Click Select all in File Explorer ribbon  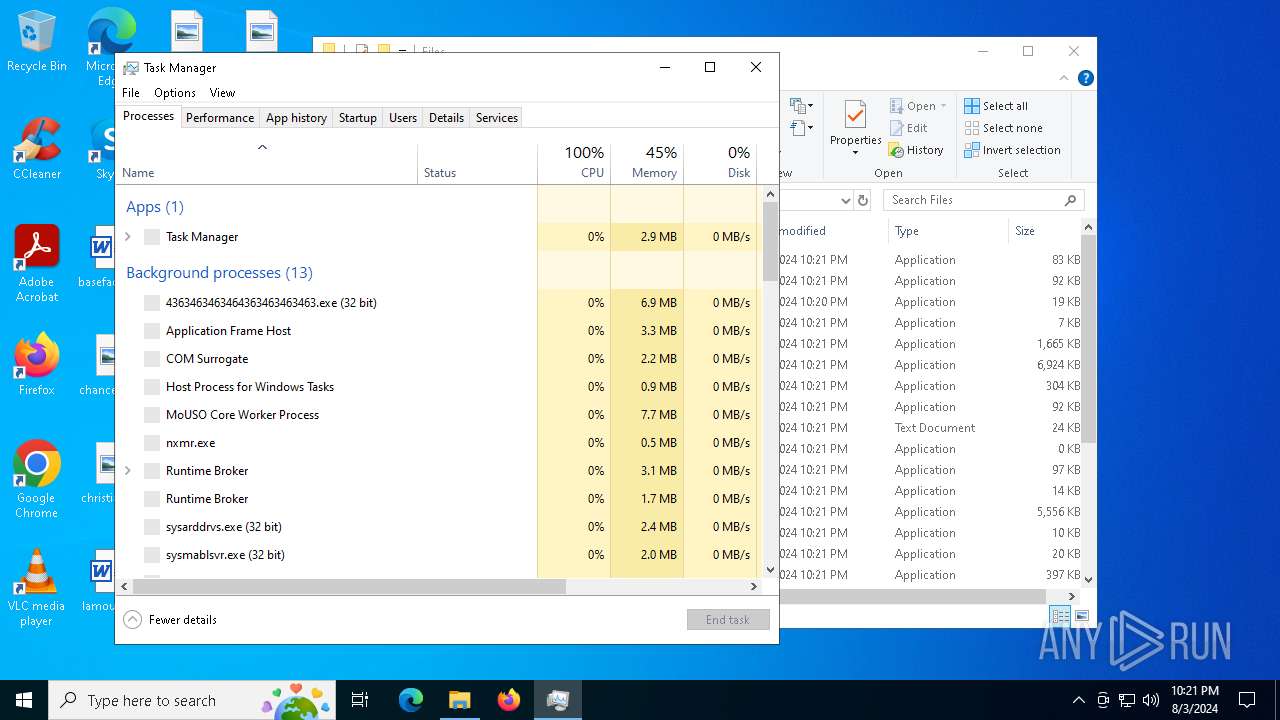[x=996, y=106]
